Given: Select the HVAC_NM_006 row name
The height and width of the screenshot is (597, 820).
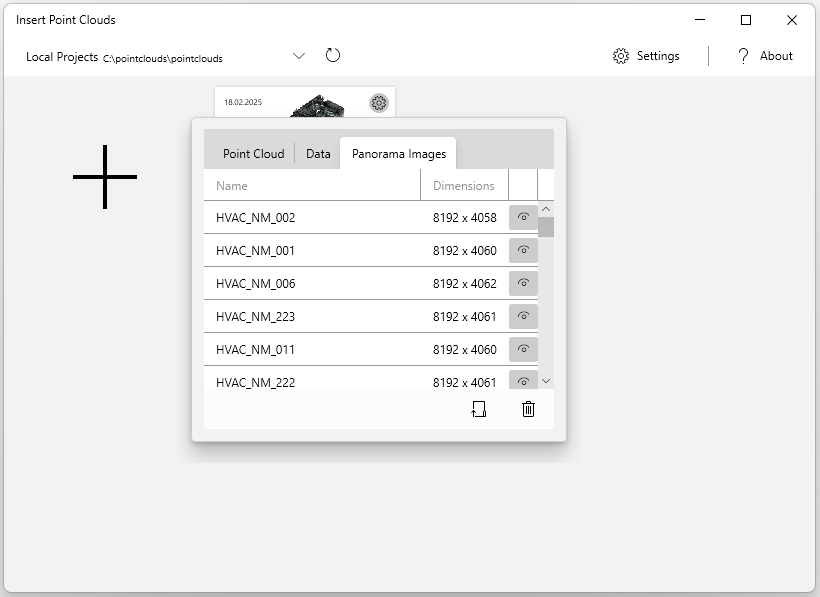Looking at the screenshot, I should 255,283.
